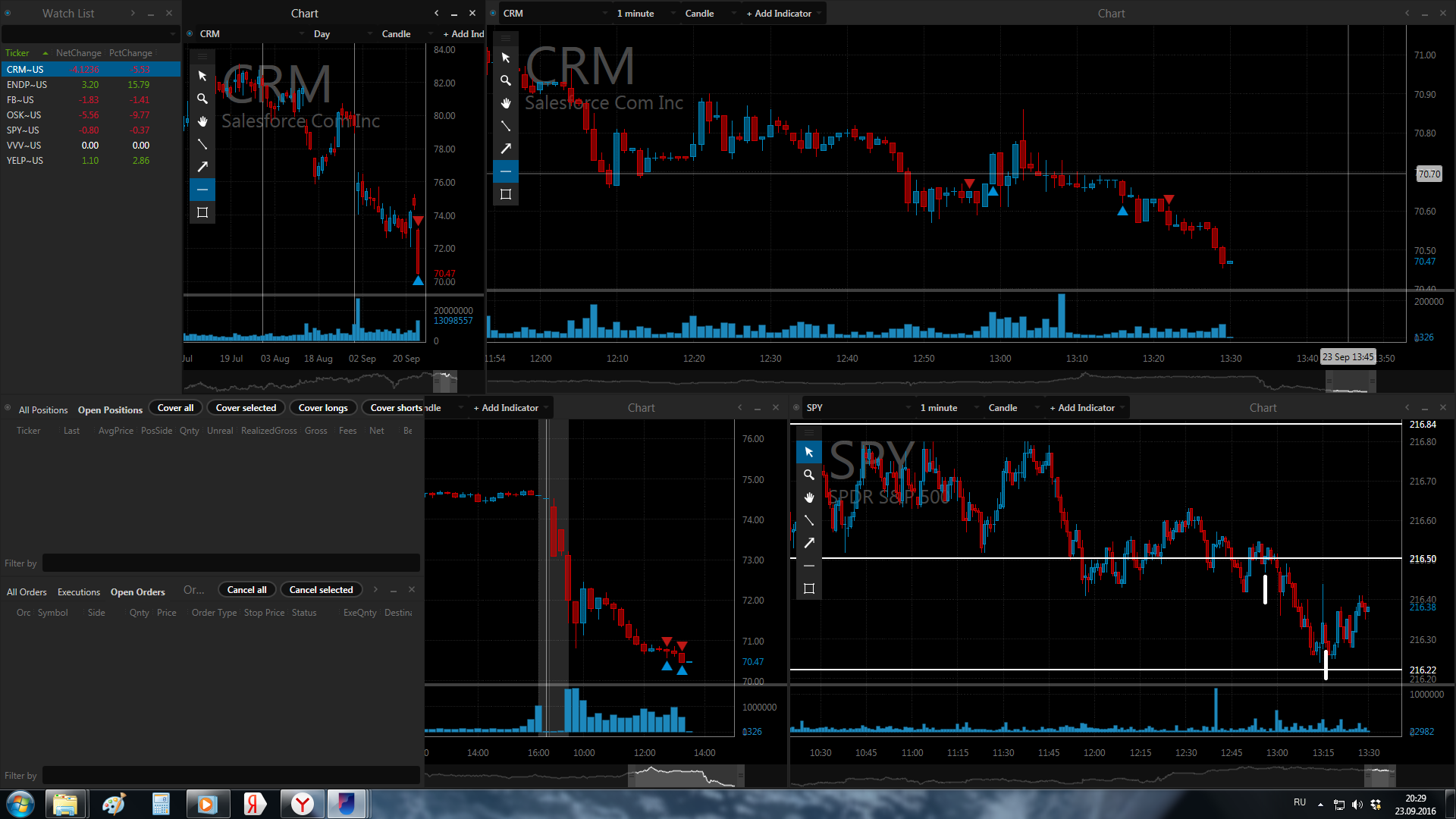Select the magnifier zoom tool in CRM minute chart
1456x819 pixels.
coord(506,80)
